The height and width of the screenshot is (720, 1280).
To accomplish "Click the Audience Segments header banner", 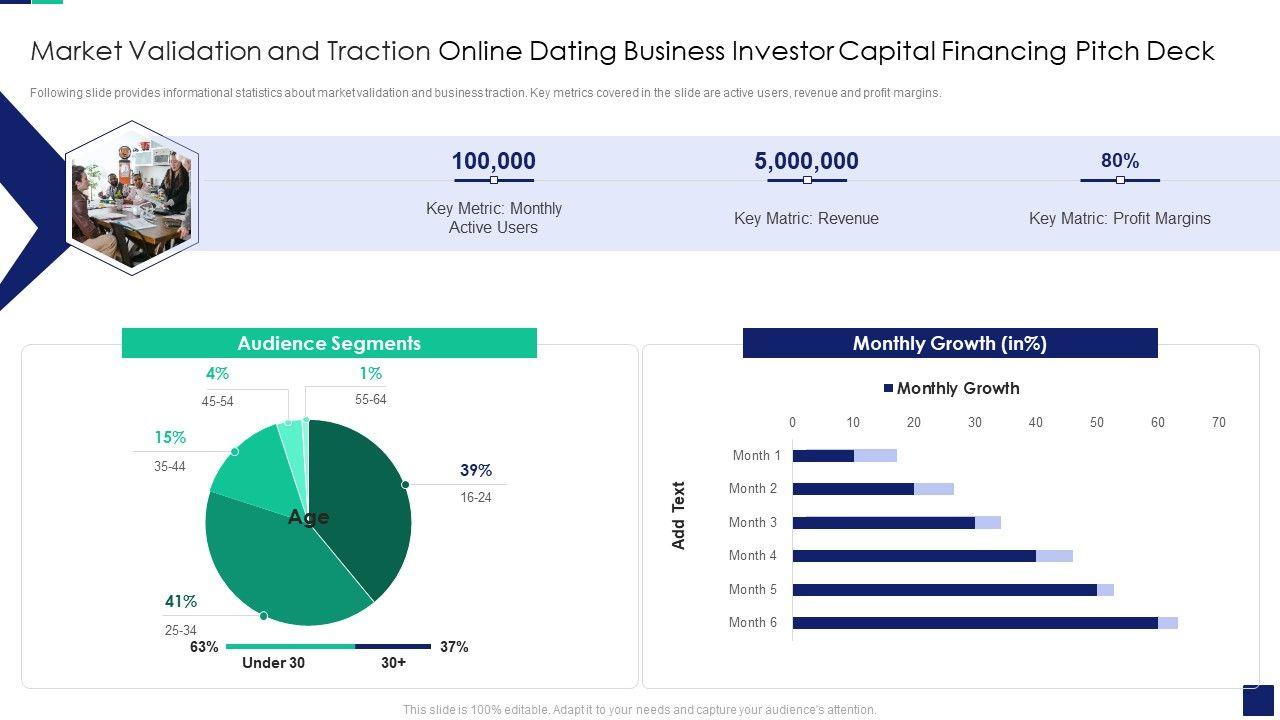I will [x=329, y=343].
